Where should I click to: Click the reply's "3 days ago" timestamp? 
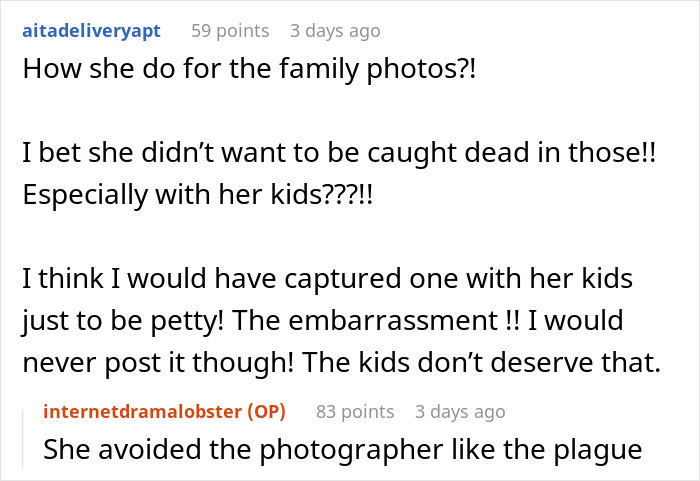(x=460, y=412)
